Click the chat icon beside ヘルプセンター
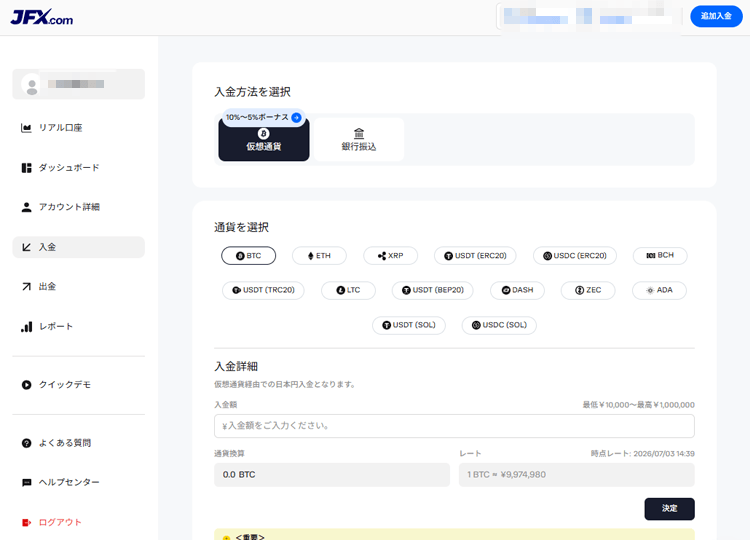The image size is (750, 540). point(26,483)
